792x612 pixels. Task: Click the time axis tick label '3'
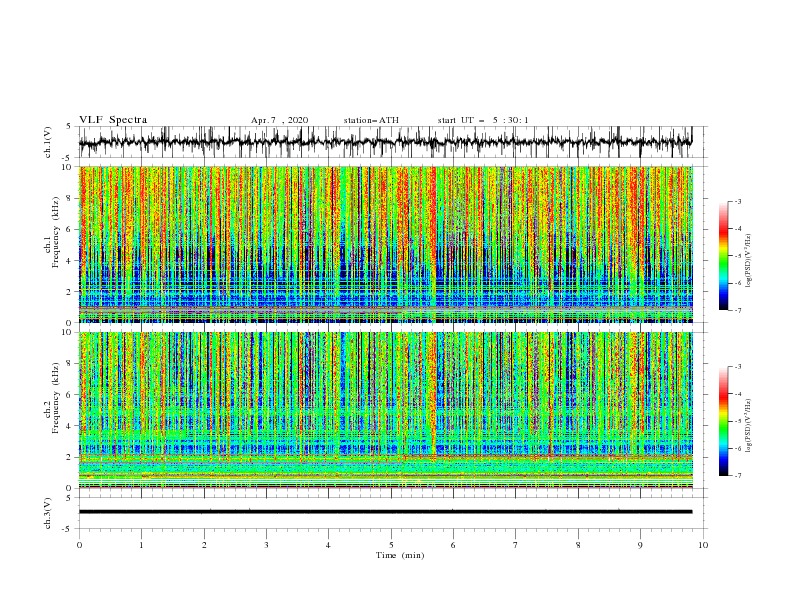[266, 545]
